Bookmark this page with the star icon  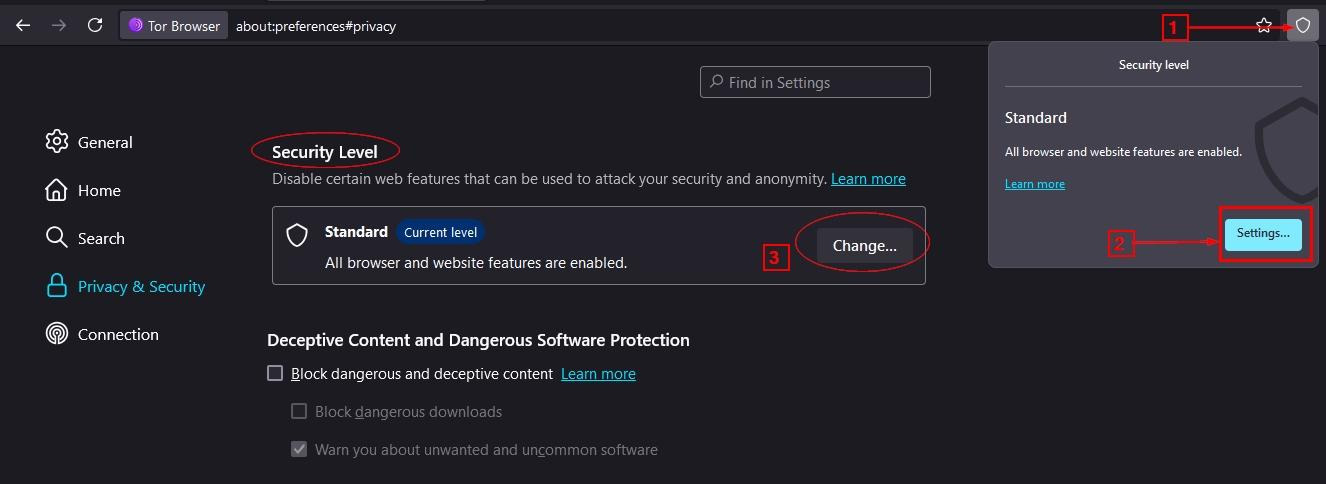pyautogui.click(x=1264, y=26)
